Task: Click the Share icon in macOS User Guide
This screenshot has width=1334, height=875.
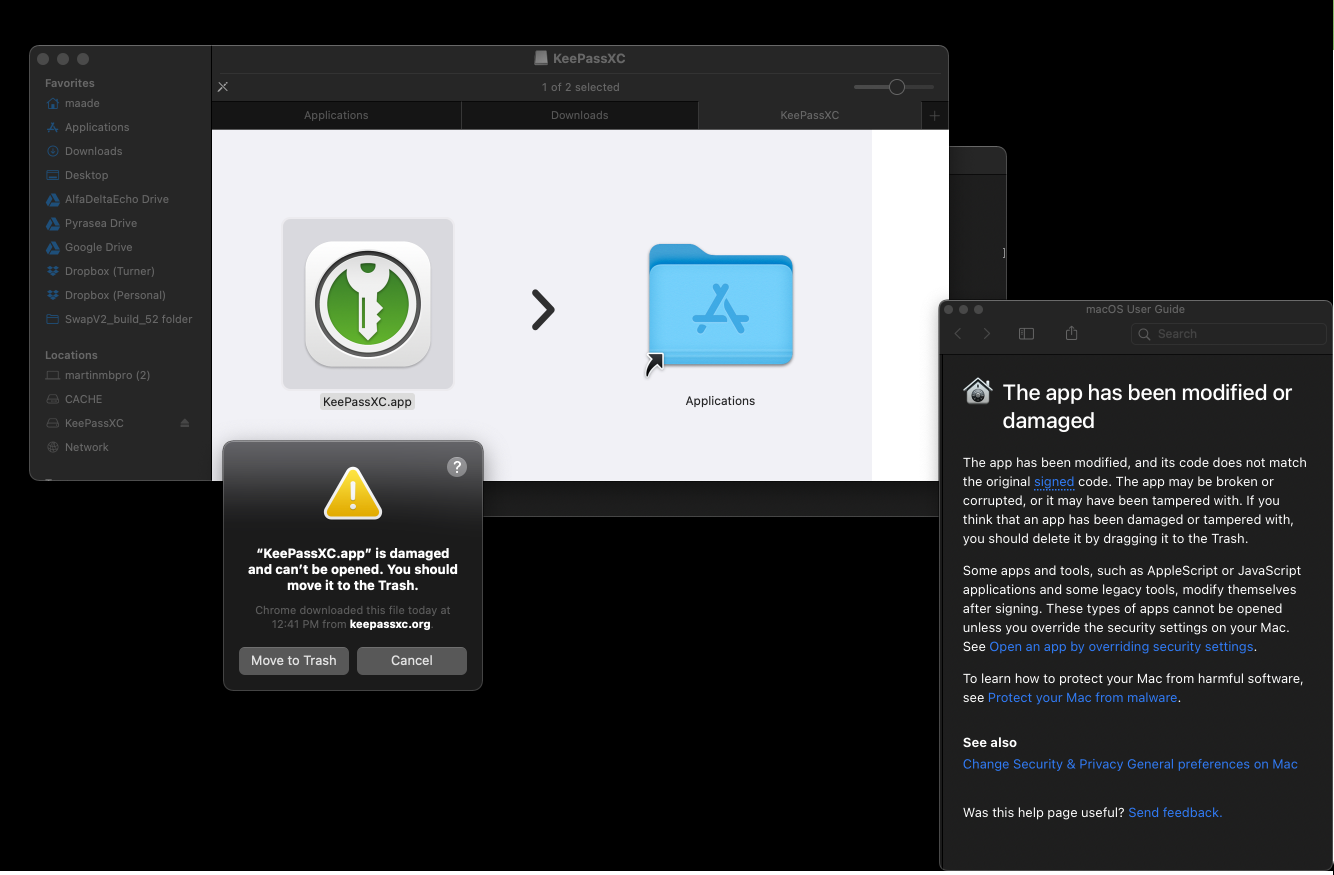Action: pos(1071,333)
